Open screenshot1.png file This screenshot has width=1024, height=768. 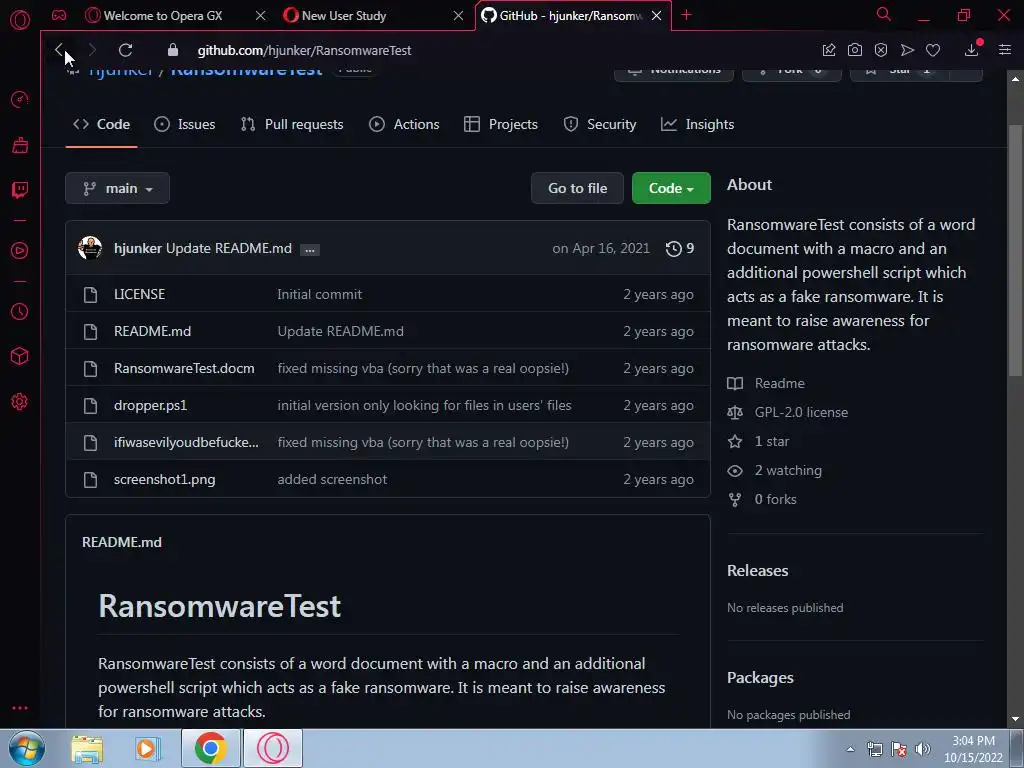point(165,479)
